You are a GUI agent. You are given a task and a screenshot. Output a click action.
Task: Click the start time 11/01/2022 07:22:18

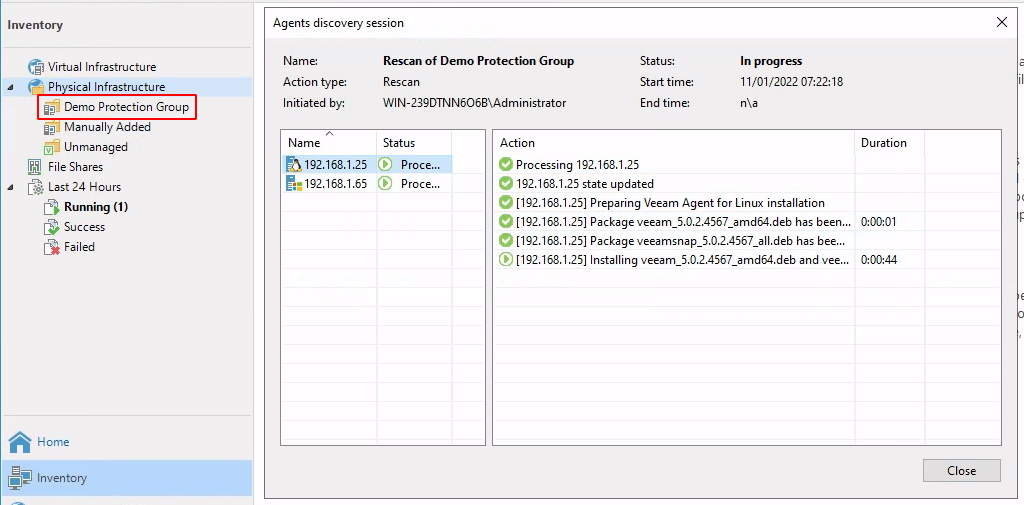(791, 82)
